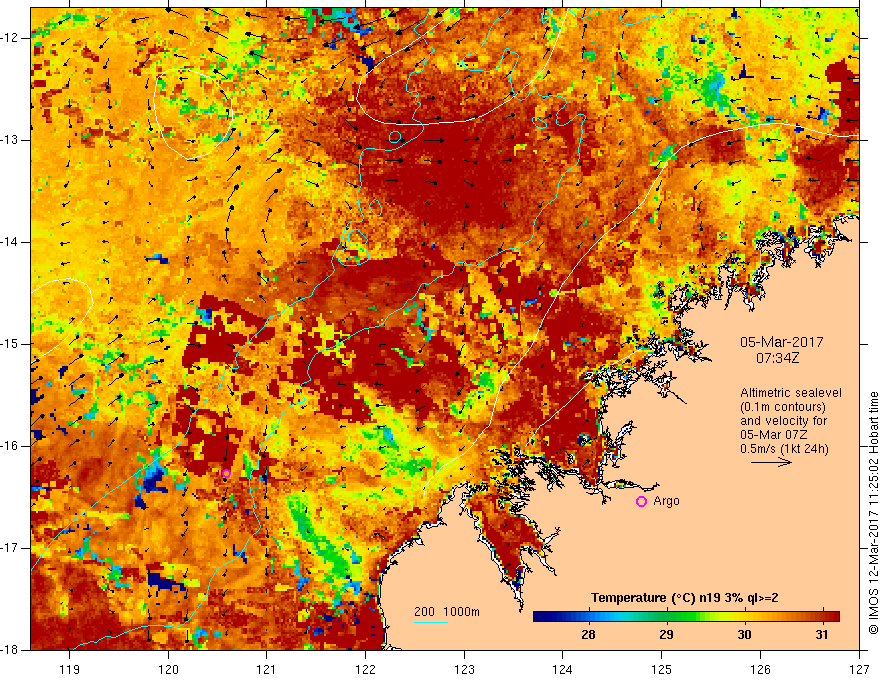Screen dimensions: 880x680
Task: Click the longitude axis label 122
Action: tap(365, 669)
